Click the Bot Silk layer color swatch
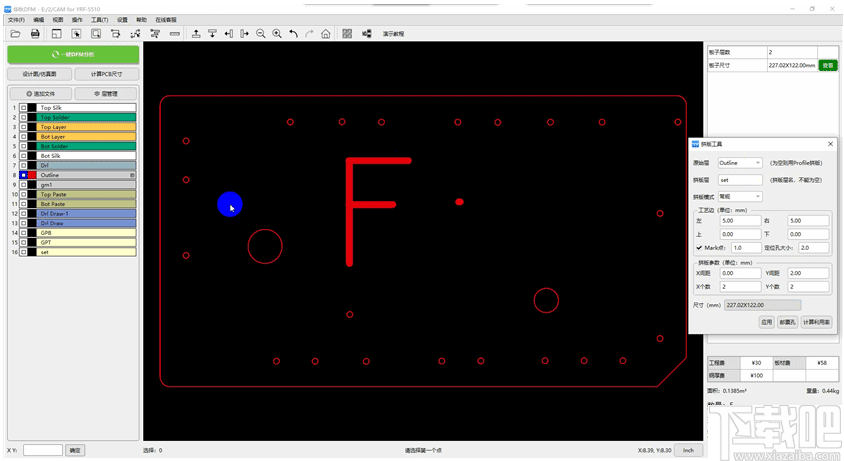Screen dimensions: 844x461 (32, 156)
